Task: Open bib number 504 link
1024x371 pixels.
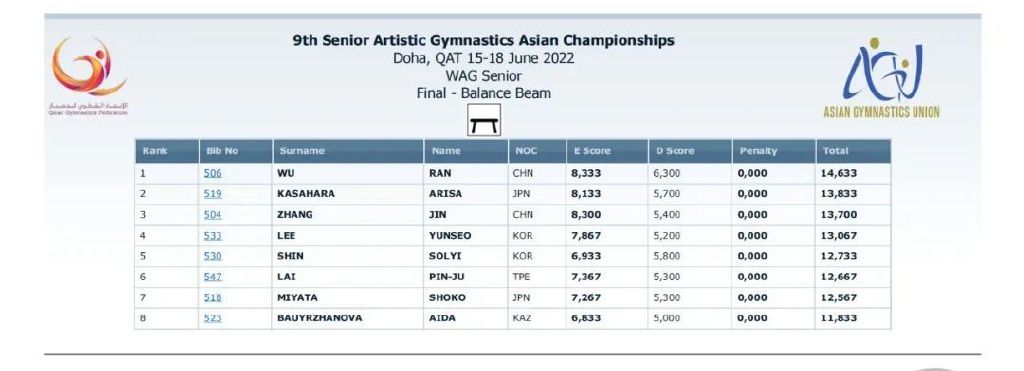Action: (212, 215)
